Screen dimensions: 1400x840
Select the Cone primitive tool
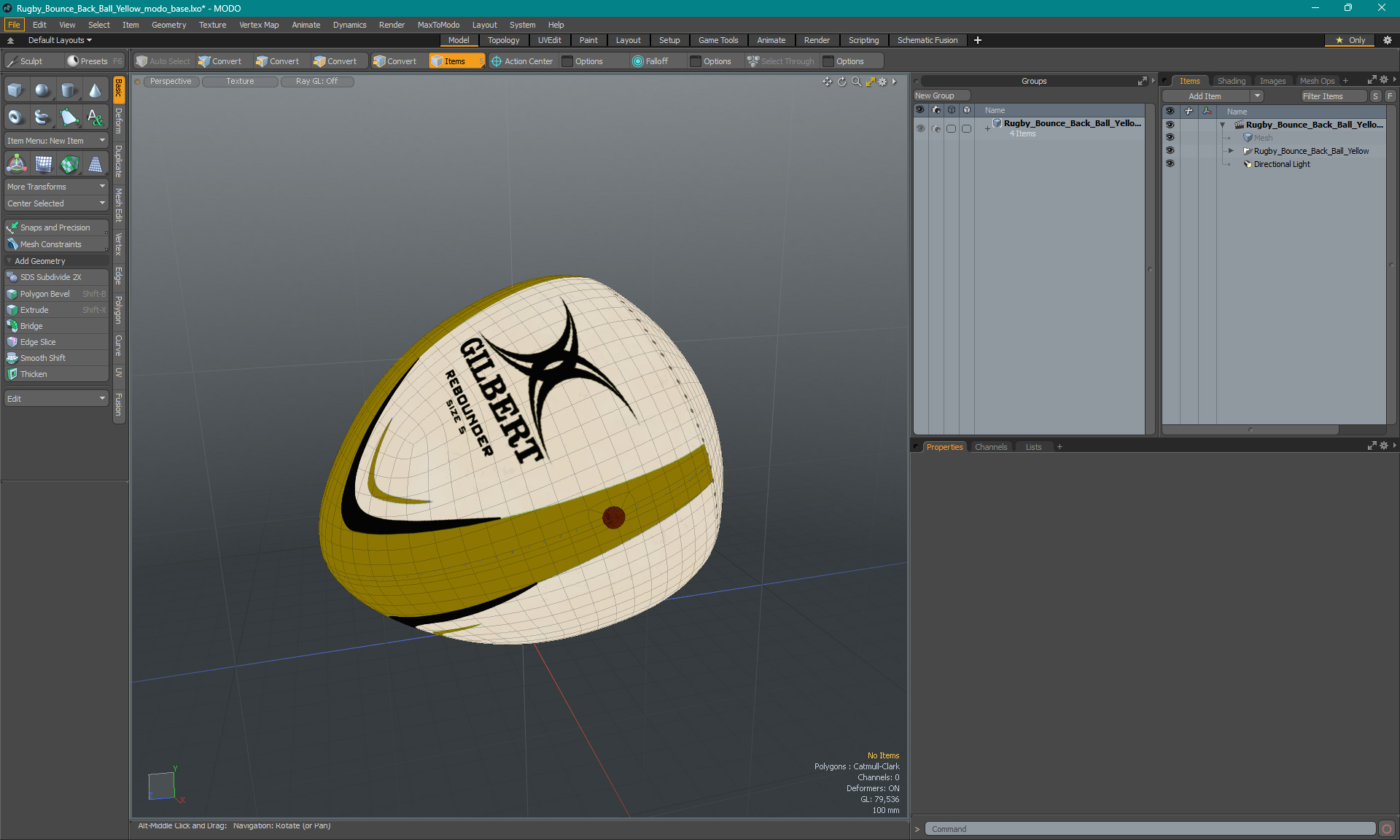[x=95, y=90]
